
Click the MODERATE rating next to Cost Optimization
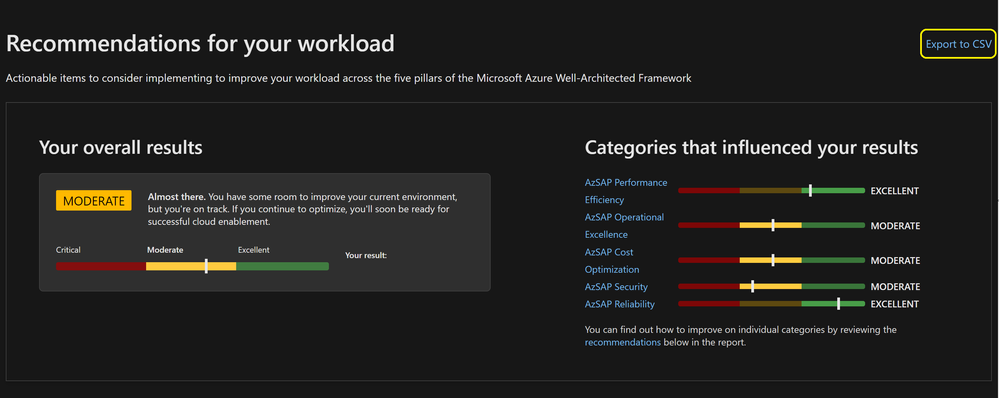(895, 261)
